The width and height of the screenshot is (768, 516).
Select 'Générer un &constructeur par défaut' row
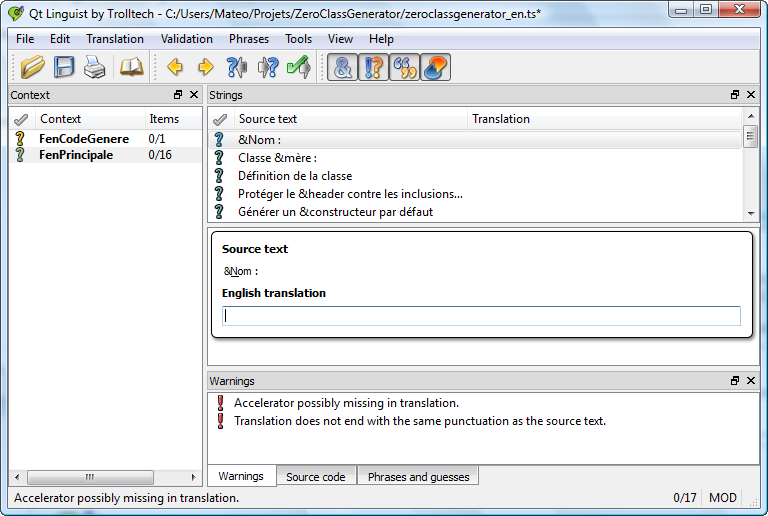(475, 212)
